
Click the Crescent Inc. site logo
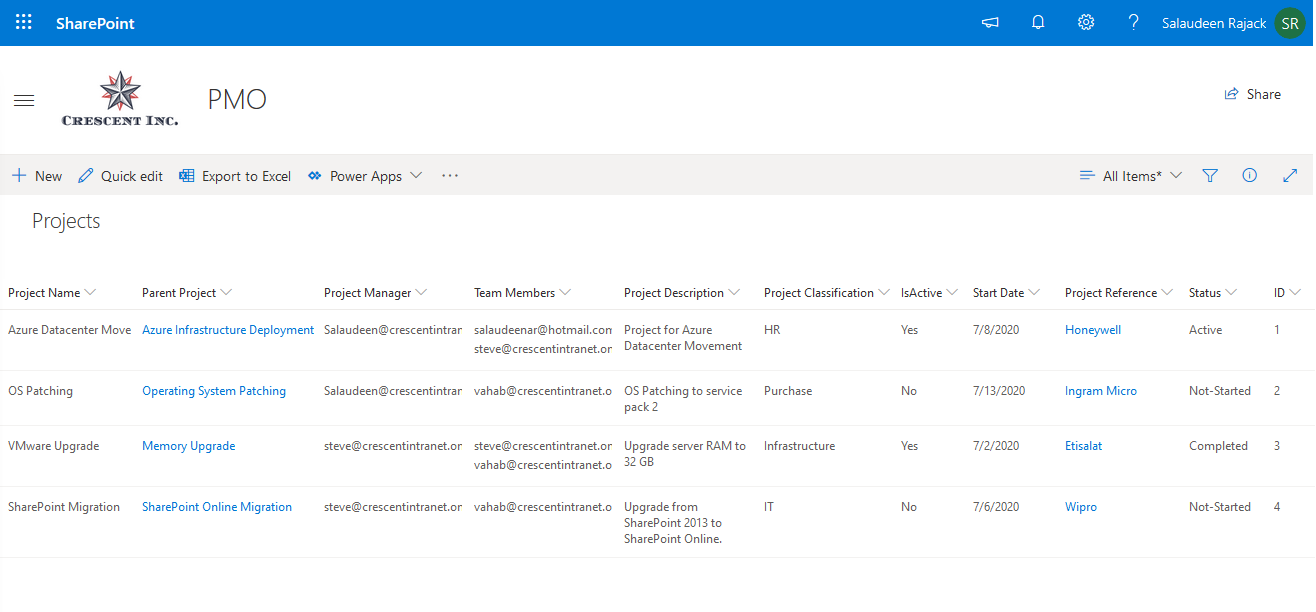[x=120, y=99]
